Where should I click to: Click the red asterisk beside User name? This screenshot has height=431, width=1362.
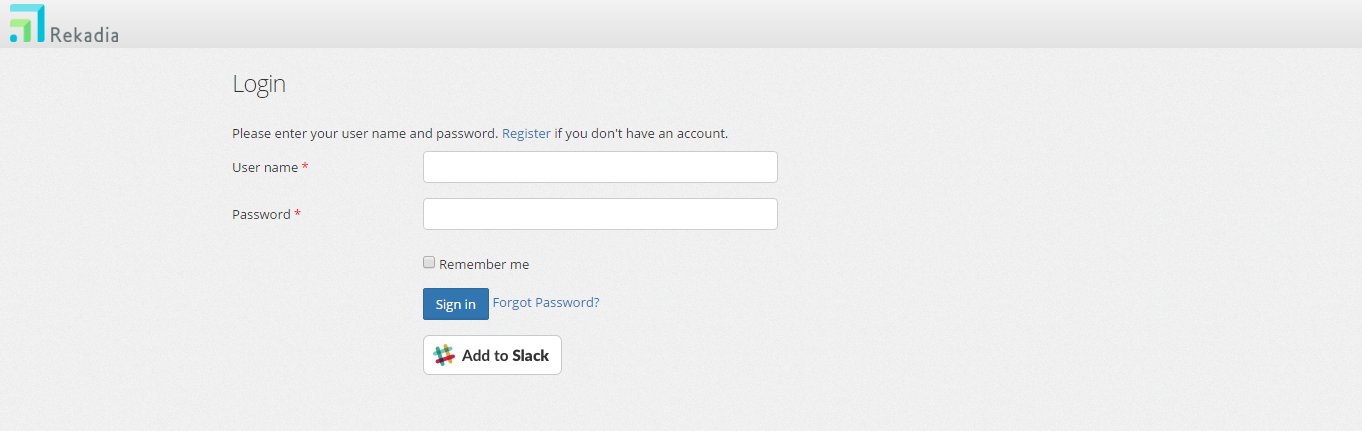click(x=305, y=167)
